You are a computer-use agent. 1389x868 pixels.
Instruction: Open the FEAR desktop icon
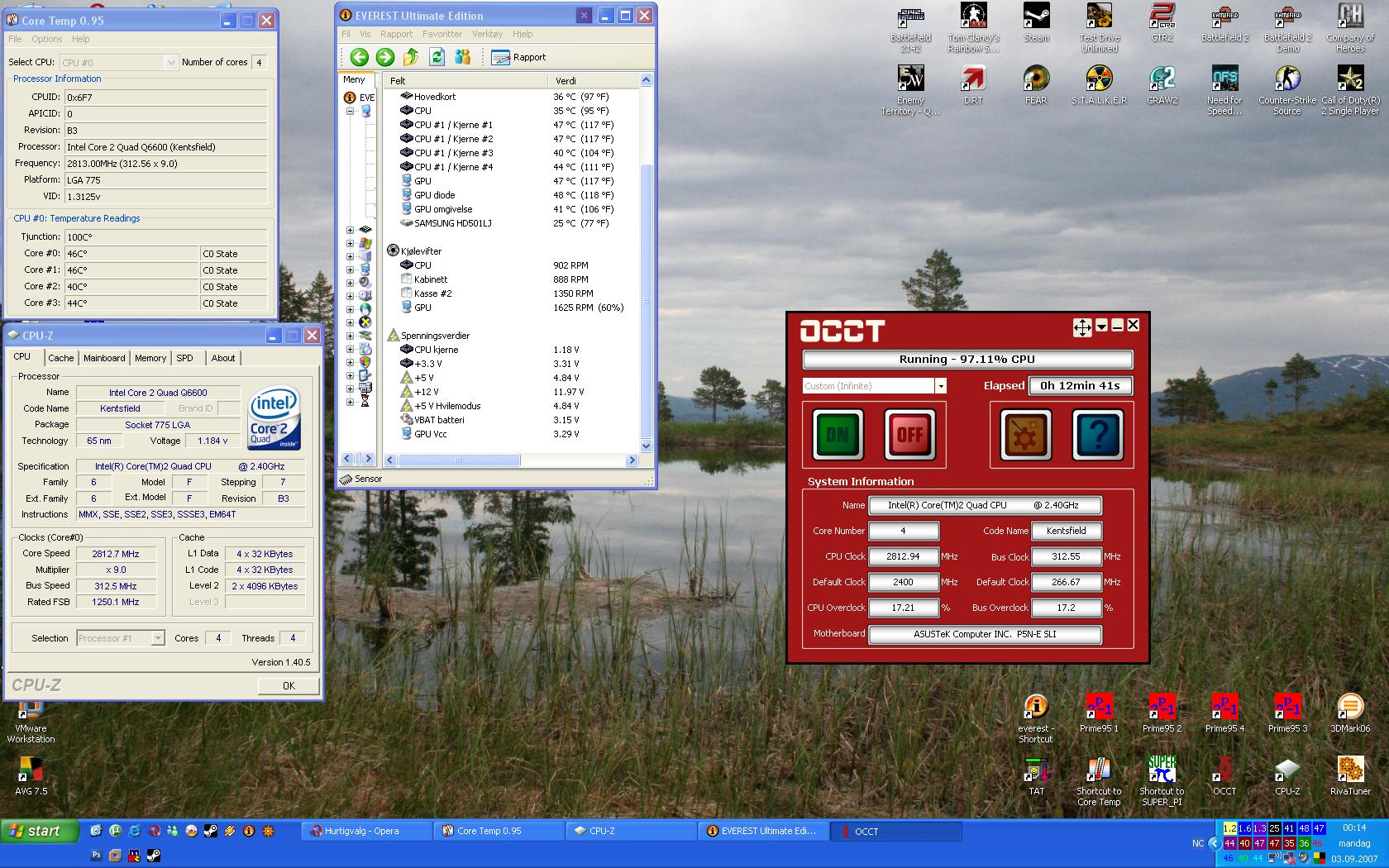tap(1036, 86)
